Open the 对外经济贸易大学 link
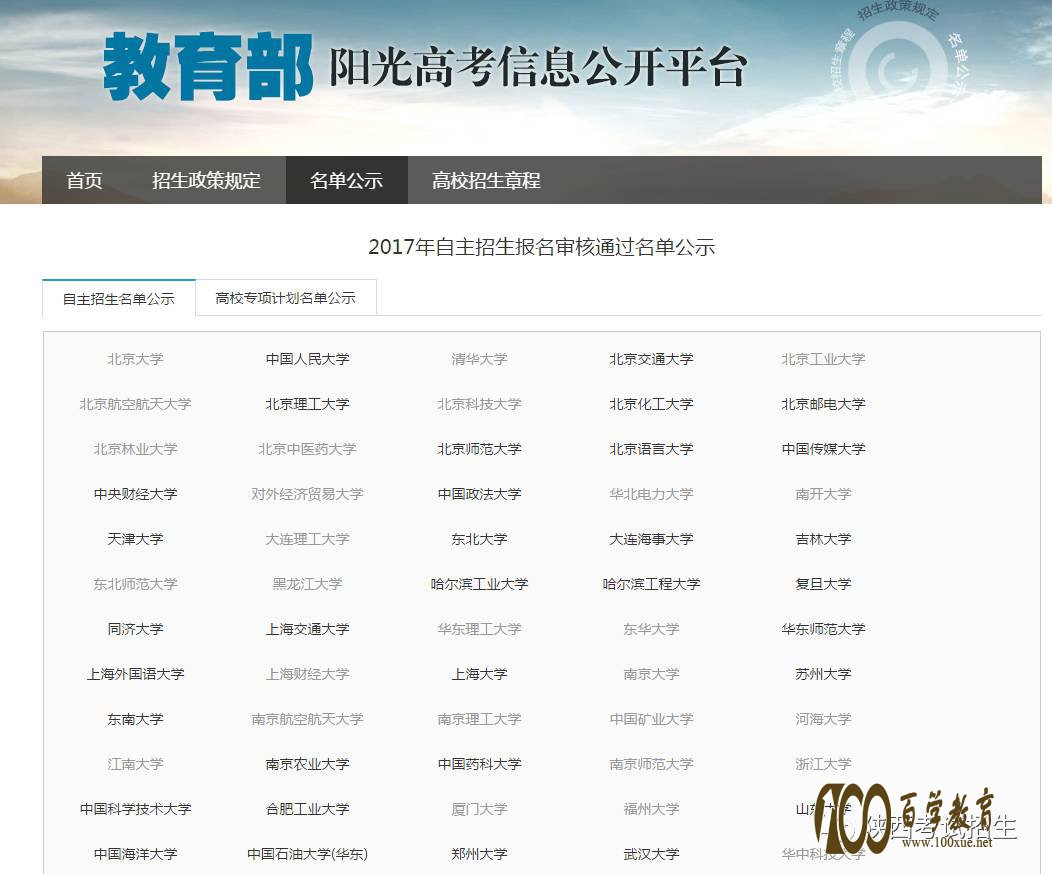Image resolution: width=1052 pixels, height=874 pixels. 307,494
